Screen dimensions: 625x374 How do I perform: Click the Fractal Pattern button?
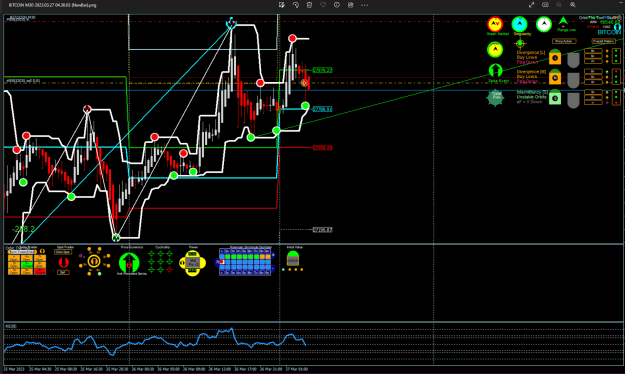(603, 41)
